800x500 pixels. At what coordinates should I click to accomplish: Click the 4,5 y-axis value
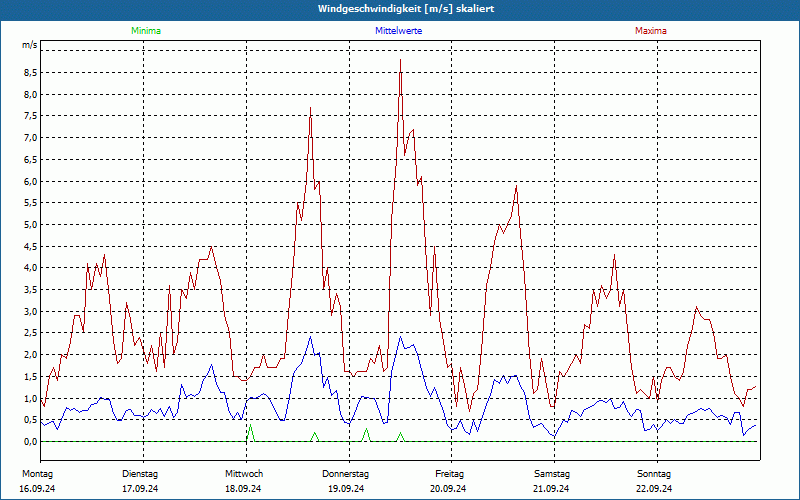30,246
